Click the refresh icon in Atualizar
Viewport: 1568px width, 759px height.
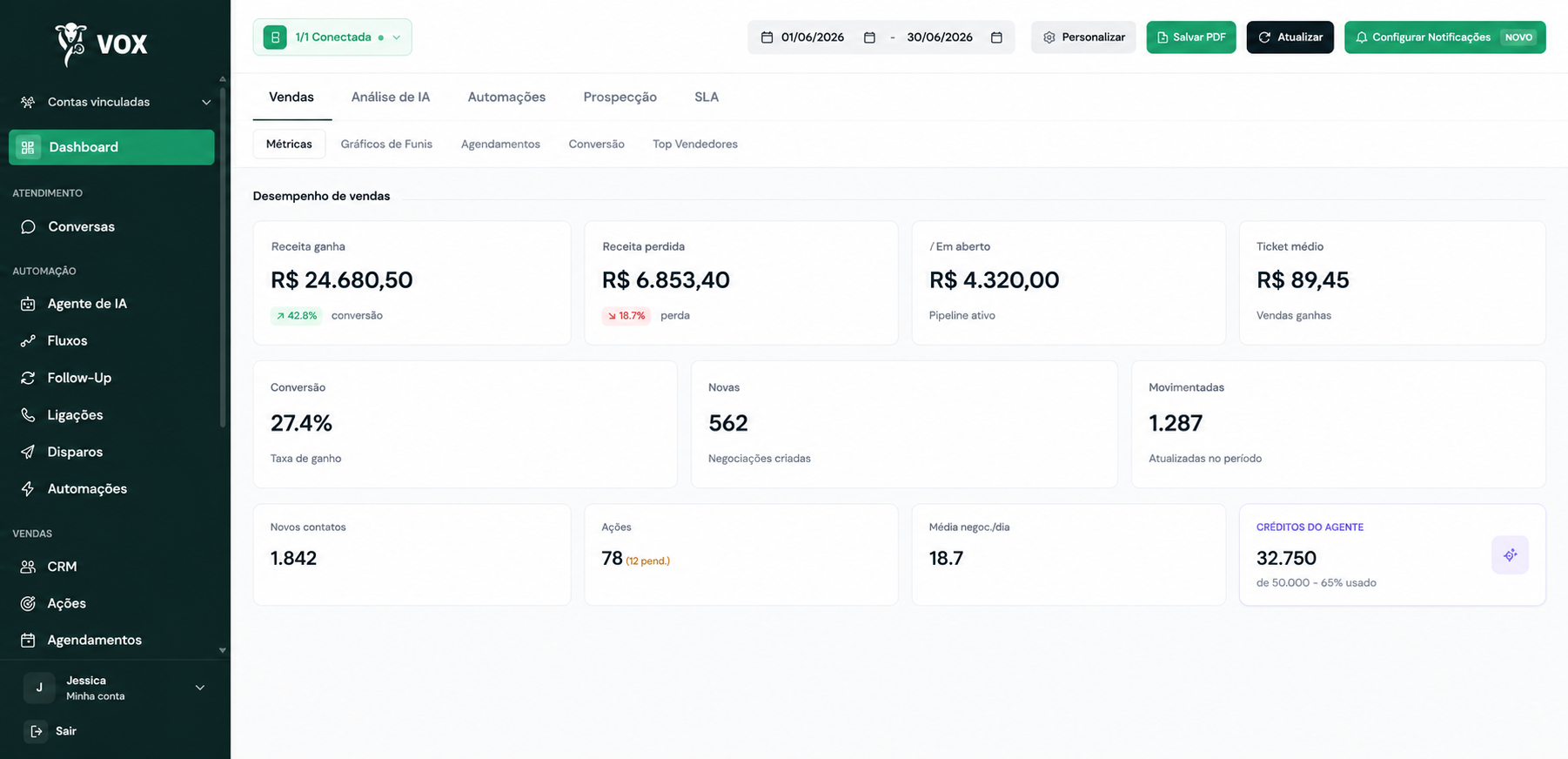pyautogui.click(x=1265, y=37)
